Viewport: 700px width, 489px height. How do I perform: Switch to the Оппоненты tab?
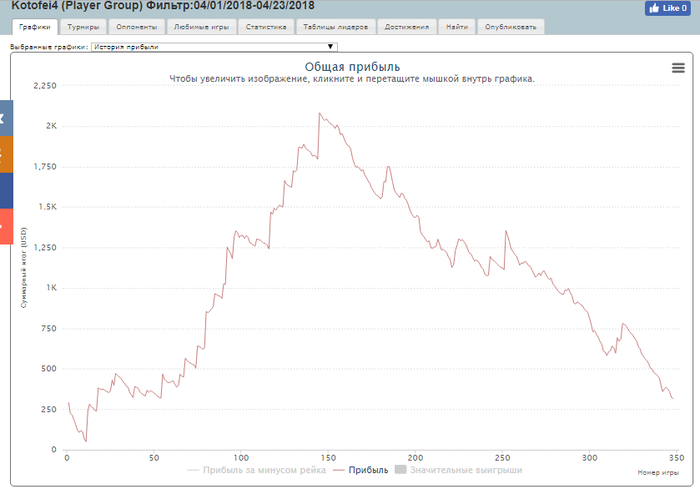point(137,27)
